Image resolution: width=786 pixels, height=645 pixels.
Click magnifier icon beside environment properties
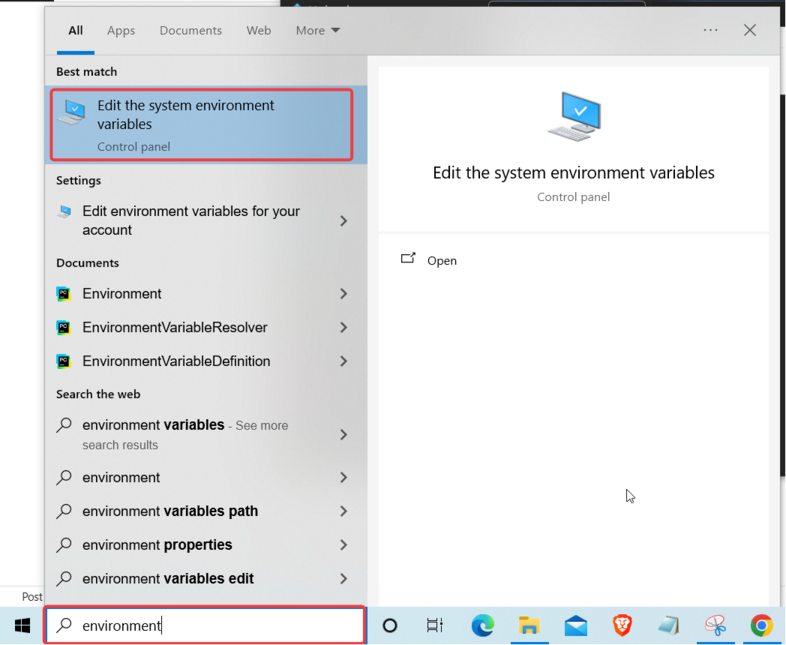click(64, 544)
